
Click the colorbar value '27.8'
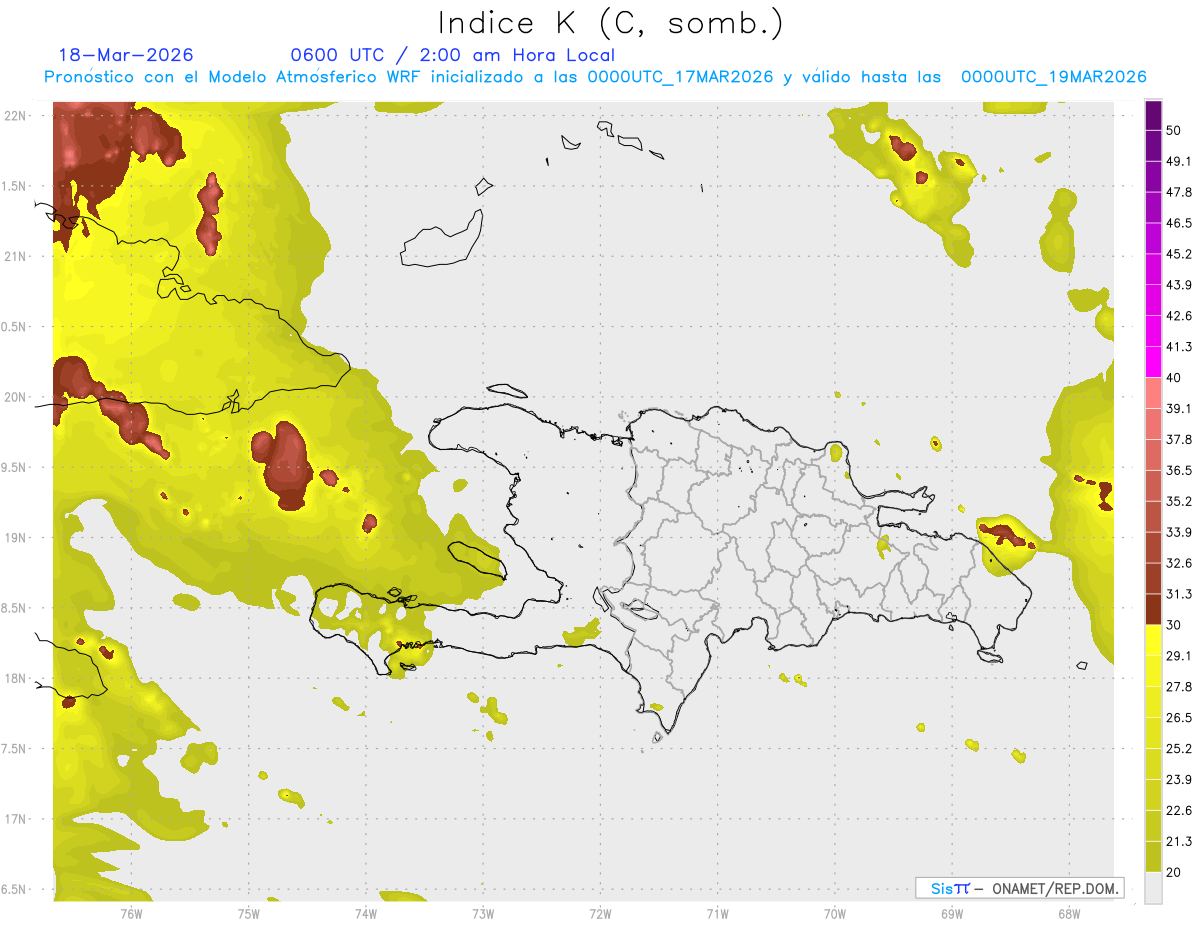pos(1179,687)
